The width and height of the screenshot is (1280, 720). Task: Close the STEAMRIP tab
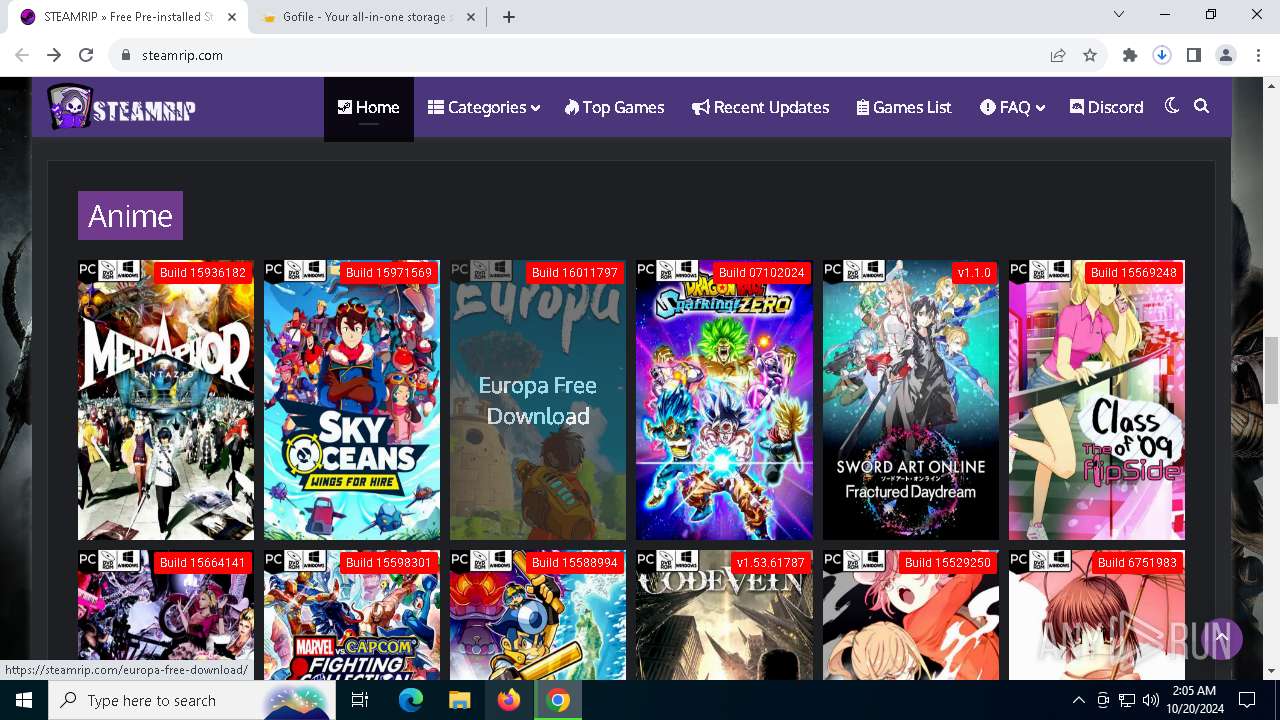tap(233, 17)
